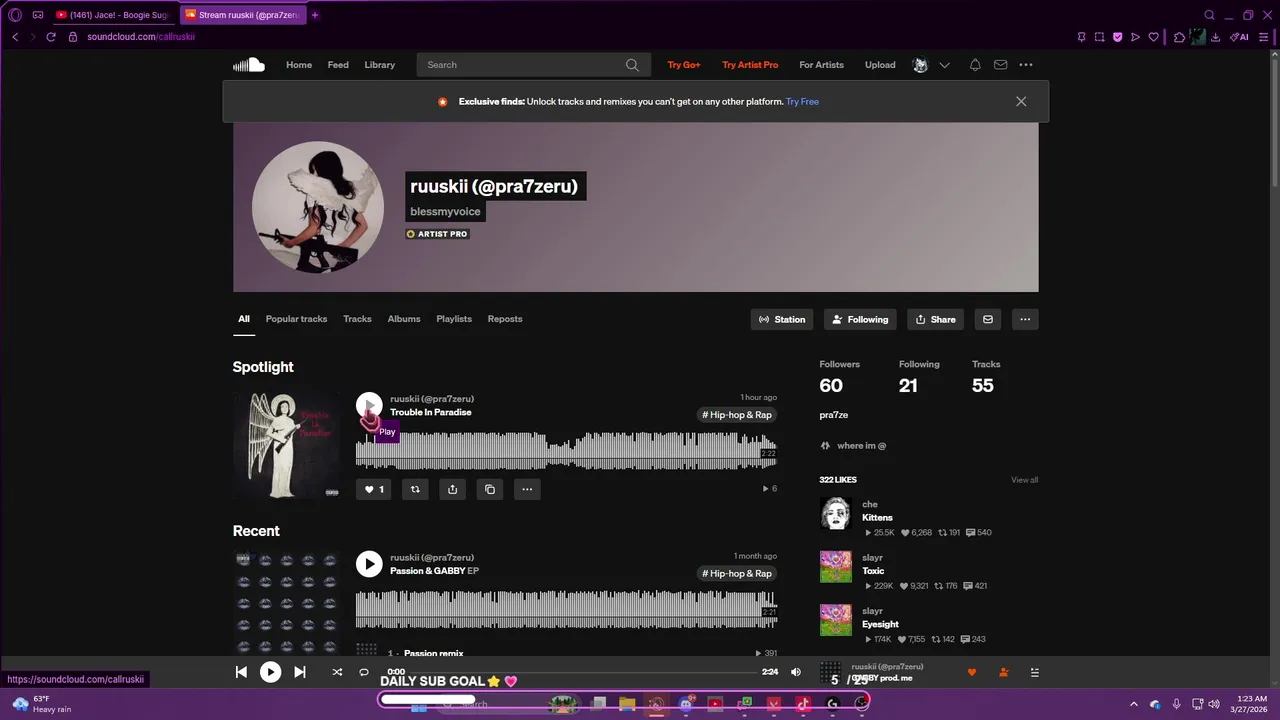Select Passion remix track row
The image size is (1280, 720).
(x=566, y=653)
